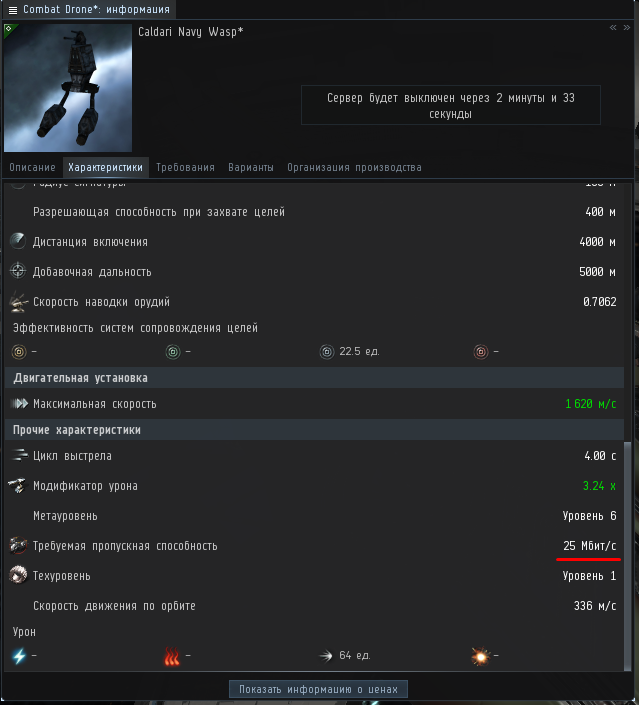Click the Уровень 6 meta level value
This screenshot has width=639, height=705.
tap(589, 516)
